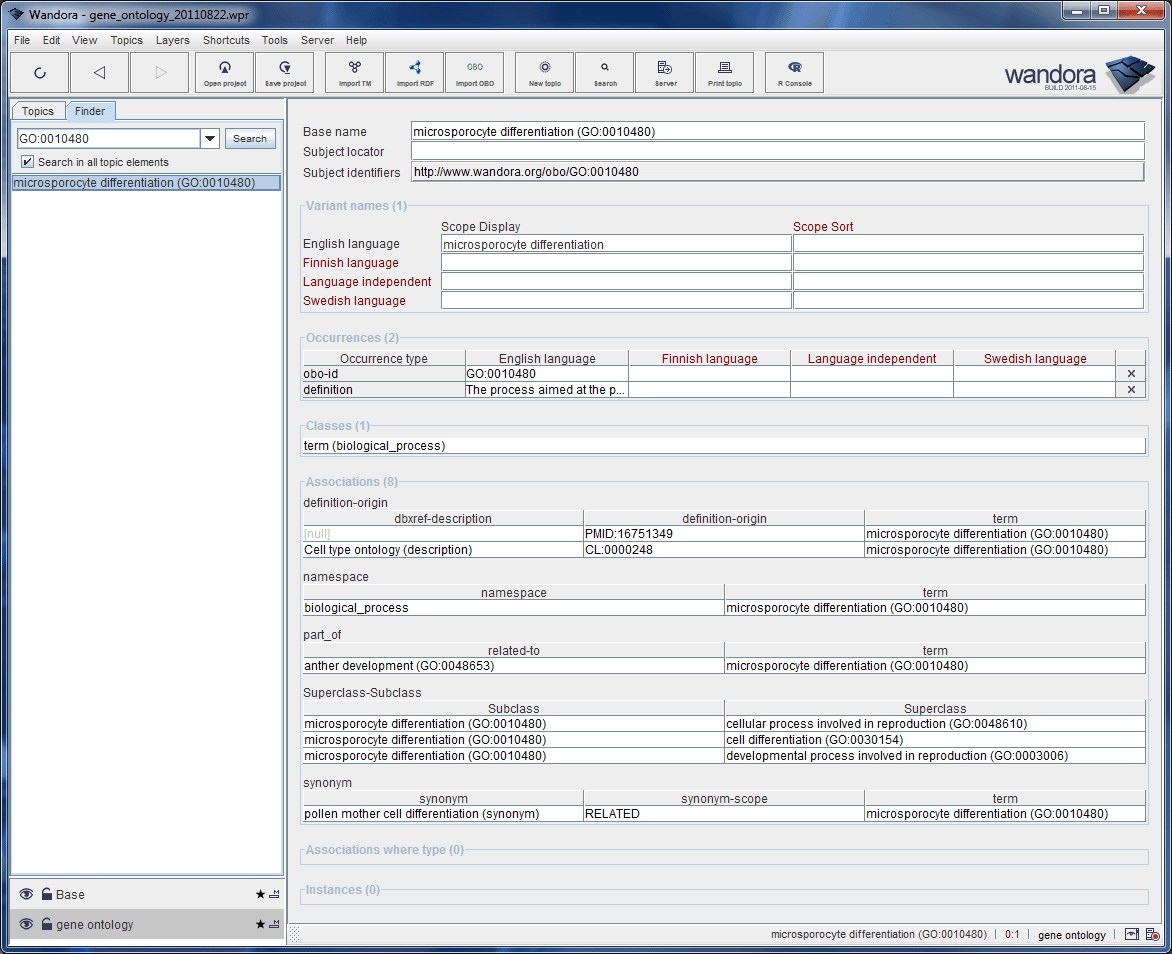Image resolution: width=1172 pixels, height=954 pixels.
Task: Open the Import TM tool
Action: (355, 72)
